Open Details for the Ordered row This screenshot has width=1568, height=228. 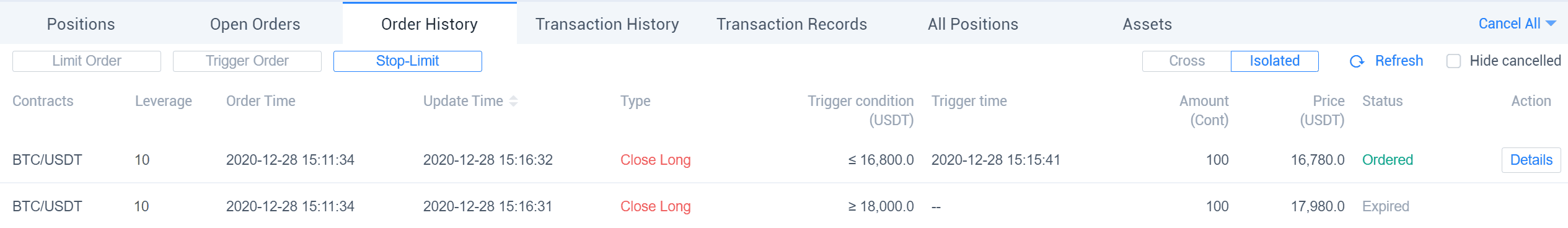(x=1531, y=160)
